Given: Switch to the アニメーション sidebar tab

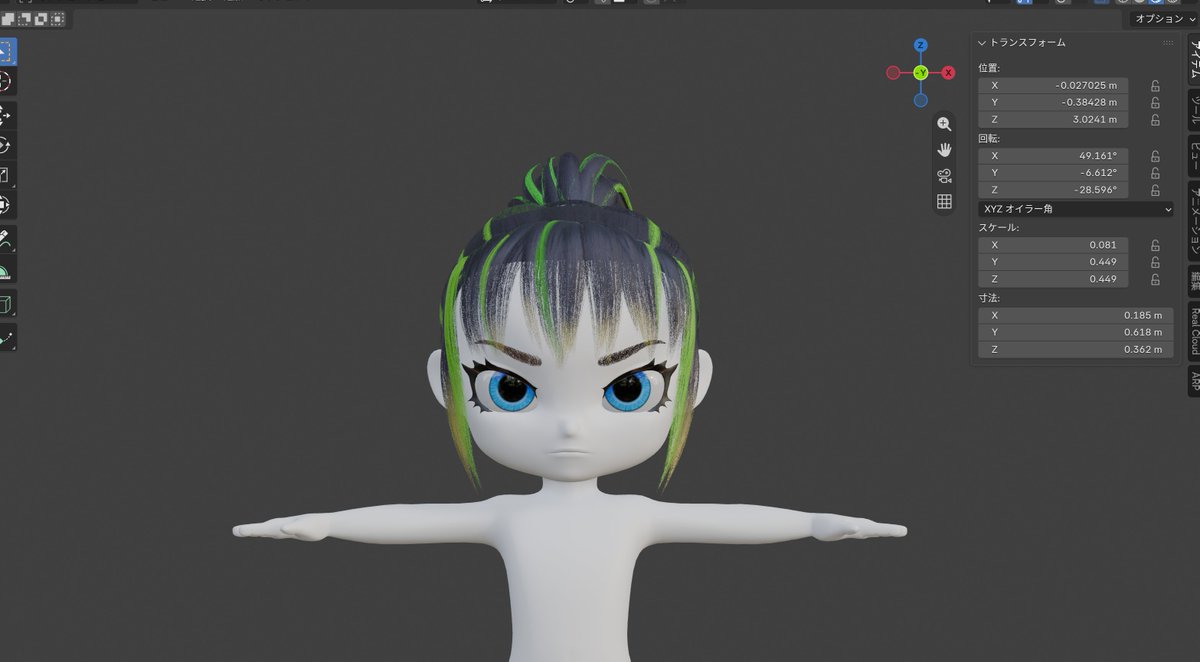Looking at the screenshot, I should point(1193,220).
